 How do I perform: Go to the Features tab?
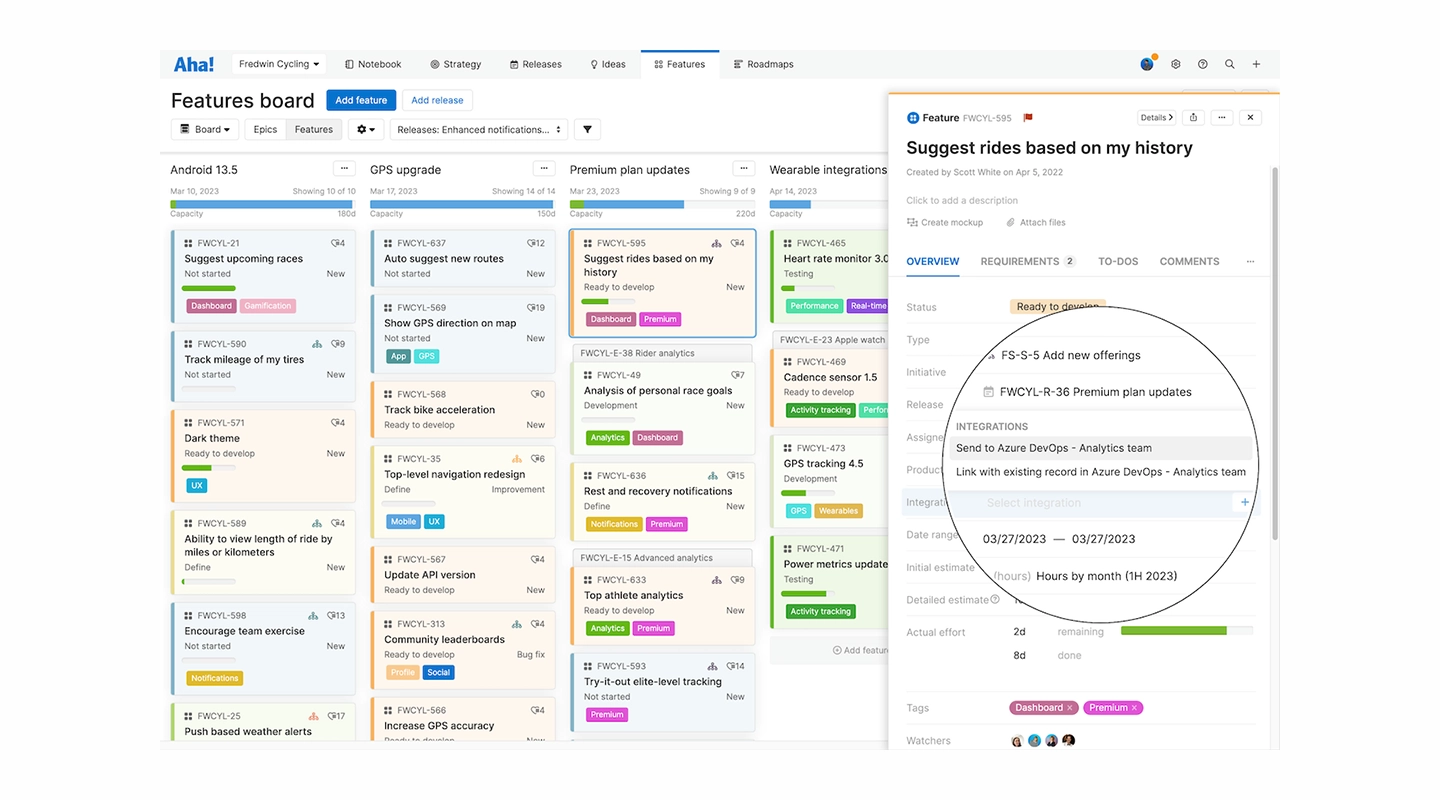tap(680, 64)
